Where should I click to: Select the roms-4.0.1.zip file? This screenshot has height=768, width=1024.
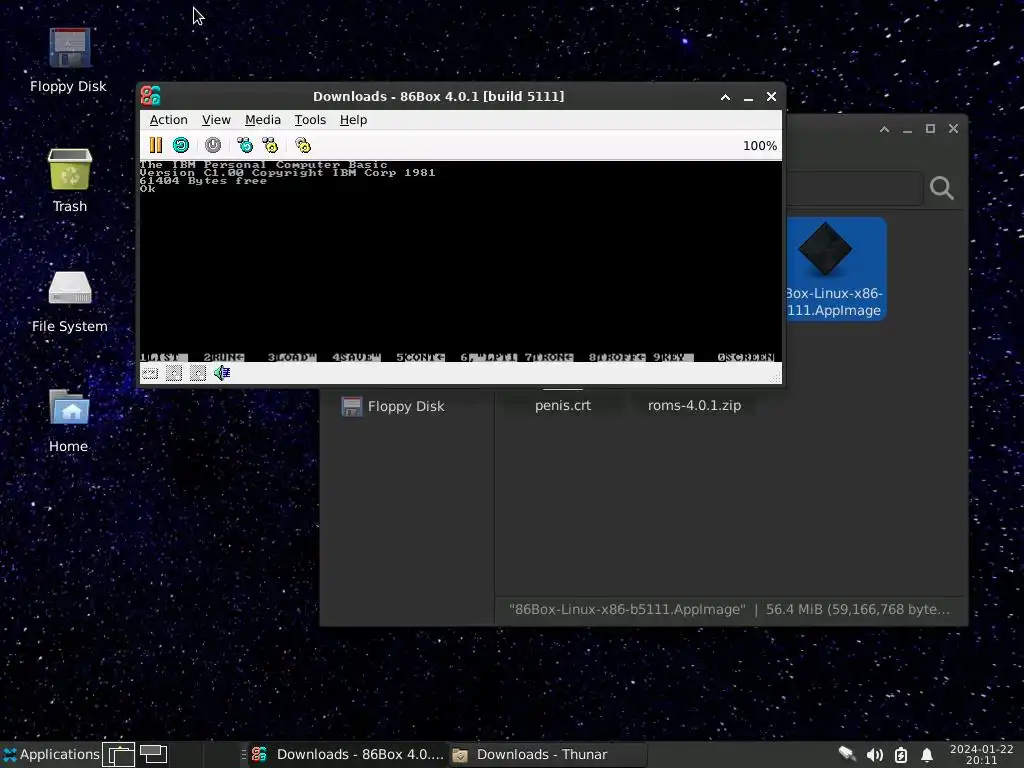pos(694,405)
